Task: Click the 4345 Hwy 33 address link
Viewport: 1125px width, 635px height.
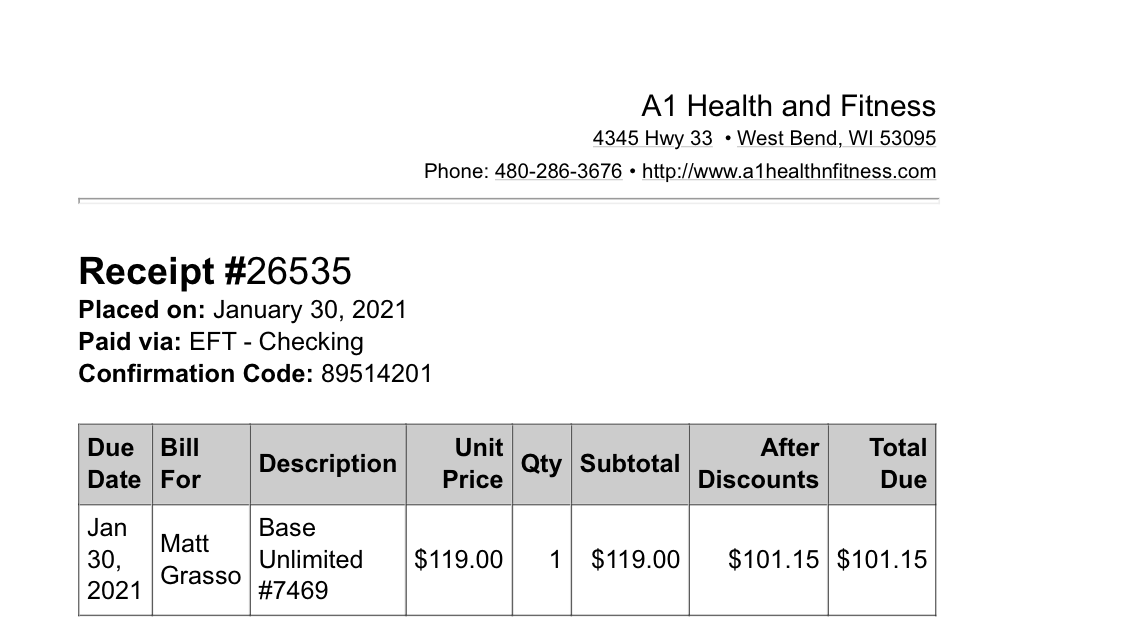Action: [652, 138]
